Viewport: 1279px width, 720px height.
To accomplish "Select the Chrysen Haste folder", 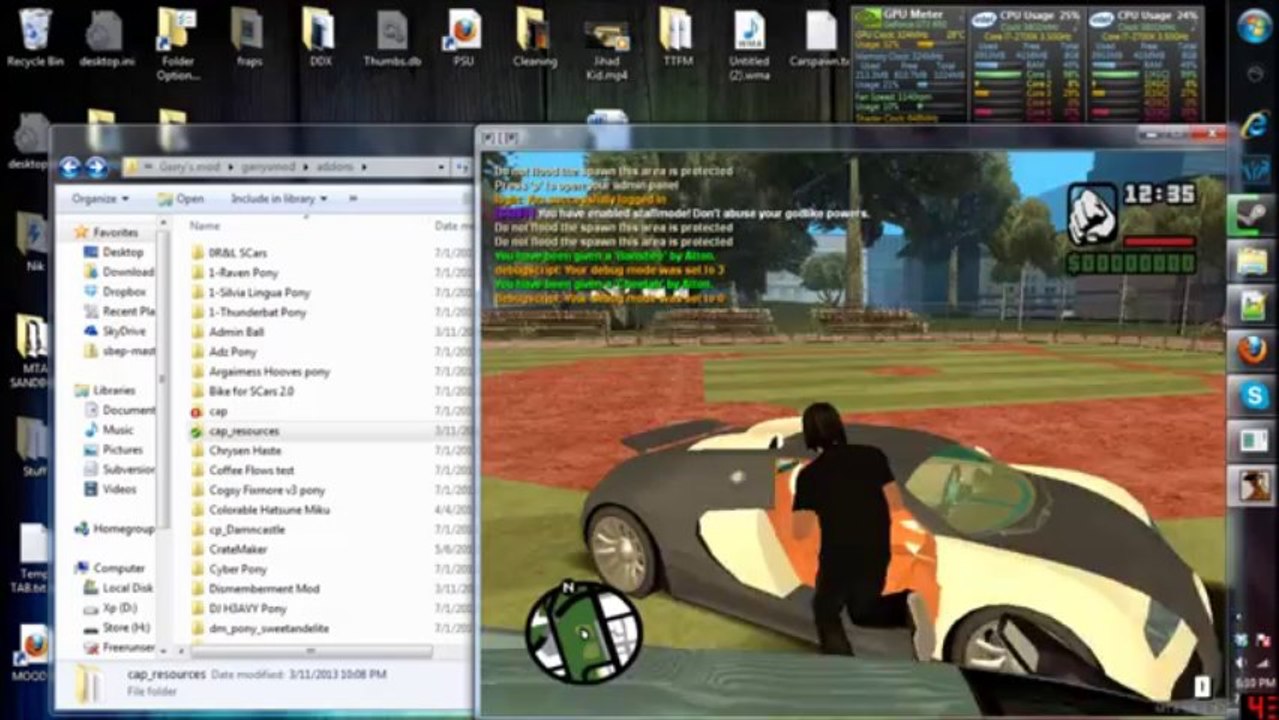I will (x=235, y=451).
